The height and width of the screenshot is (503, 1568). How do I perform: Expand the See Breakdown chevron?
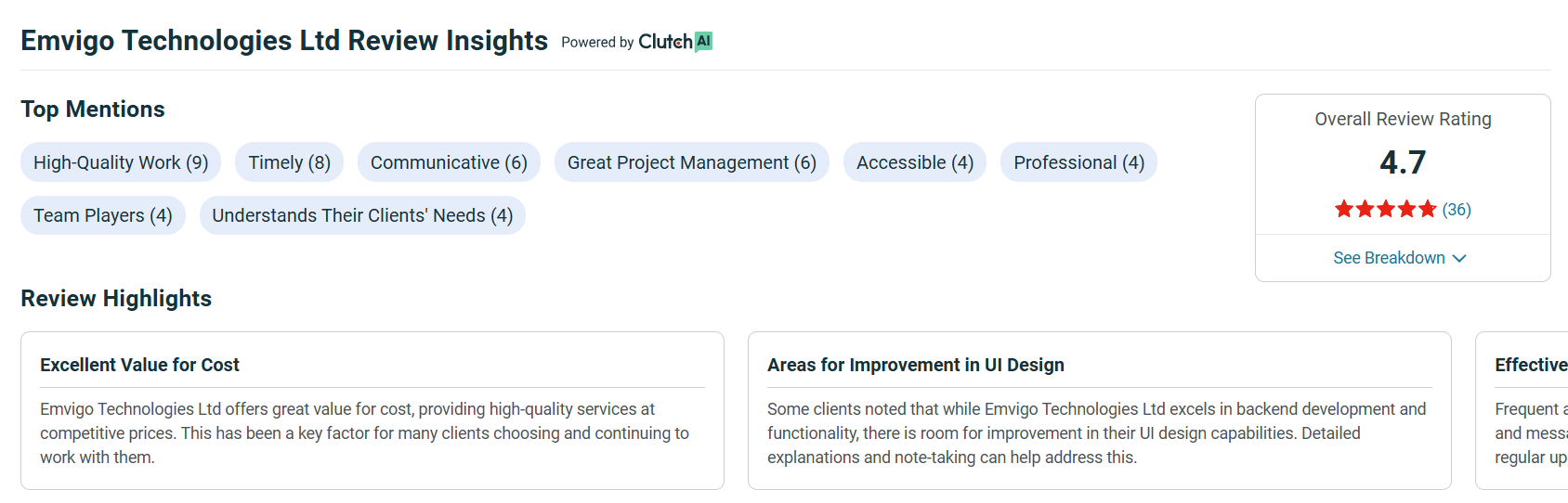pos(1459,258)
